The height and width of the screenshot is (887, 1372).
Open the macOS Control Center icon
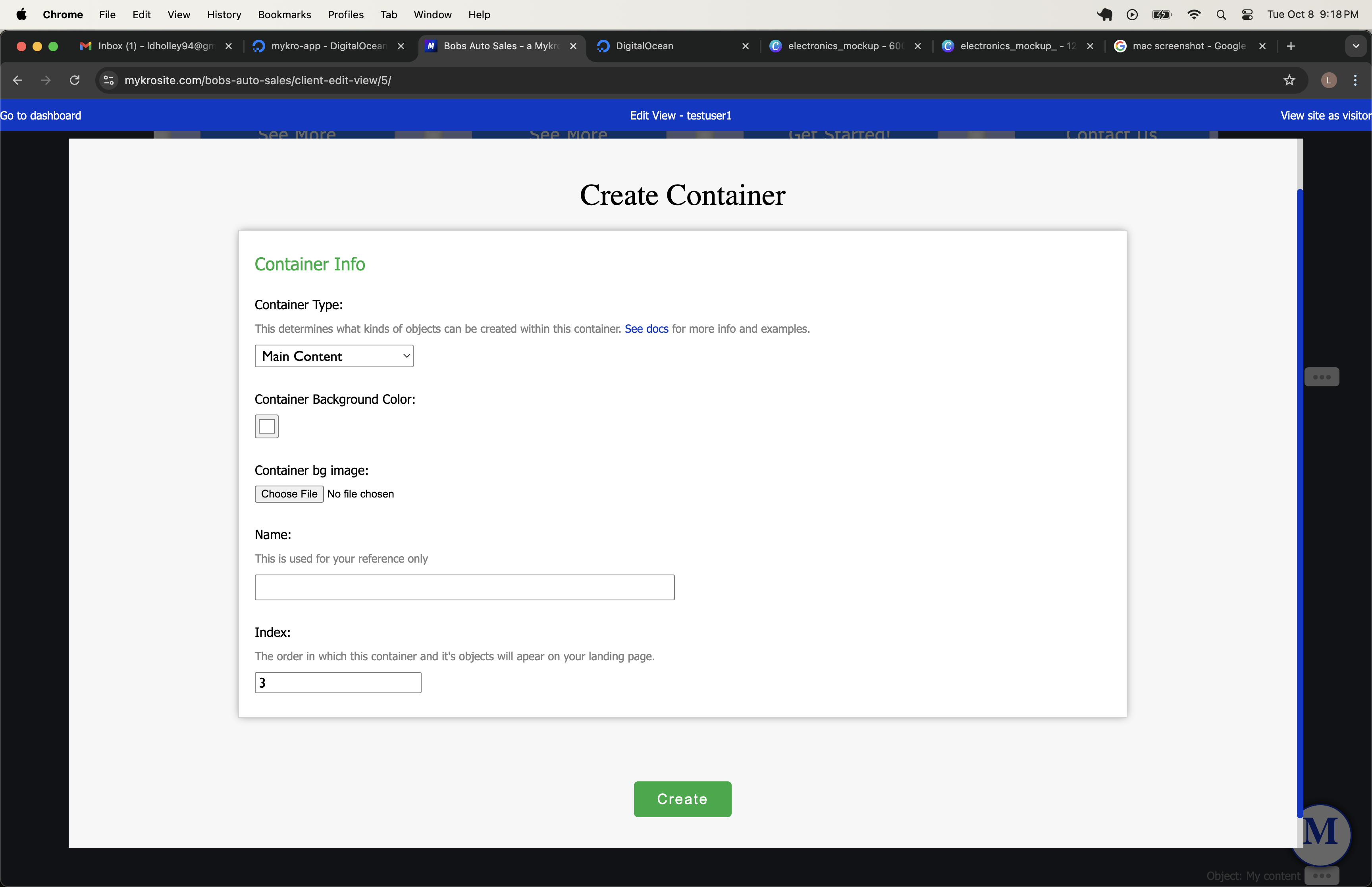click(x=1247, y=15)
